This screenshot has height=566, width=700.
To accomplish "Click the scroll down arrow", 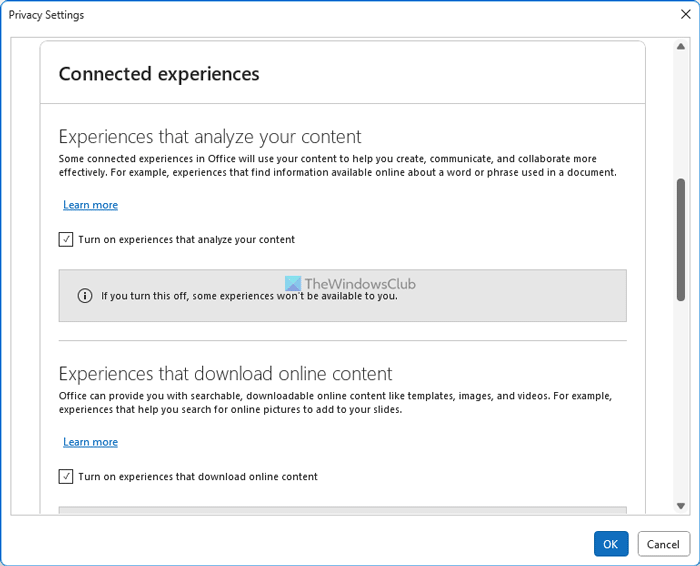I will (x=681, y=506).
